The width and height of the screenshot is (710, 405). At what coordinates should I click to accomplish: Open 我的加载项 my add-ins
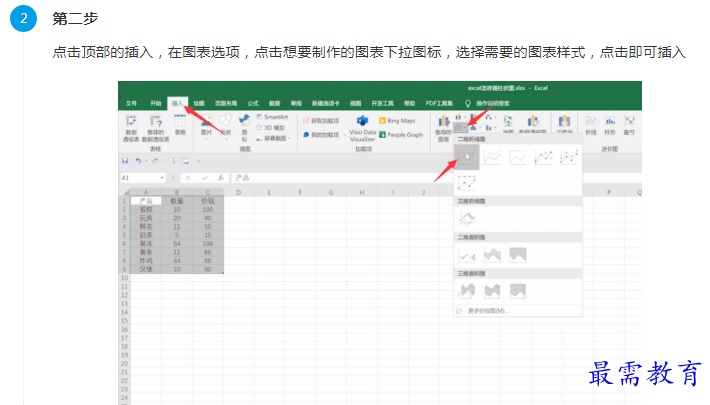pyautogui.click(x=321, y=135)
